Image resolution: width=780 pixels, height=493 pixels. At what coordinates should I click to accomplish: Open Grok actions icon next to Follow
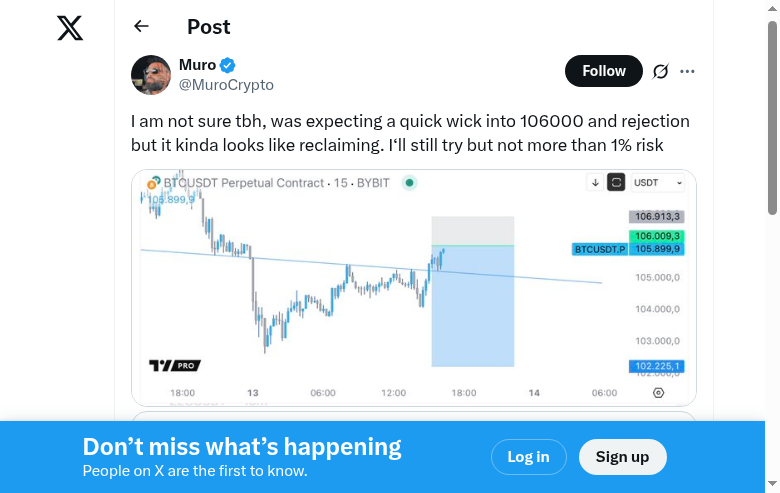tap(660, 71)
